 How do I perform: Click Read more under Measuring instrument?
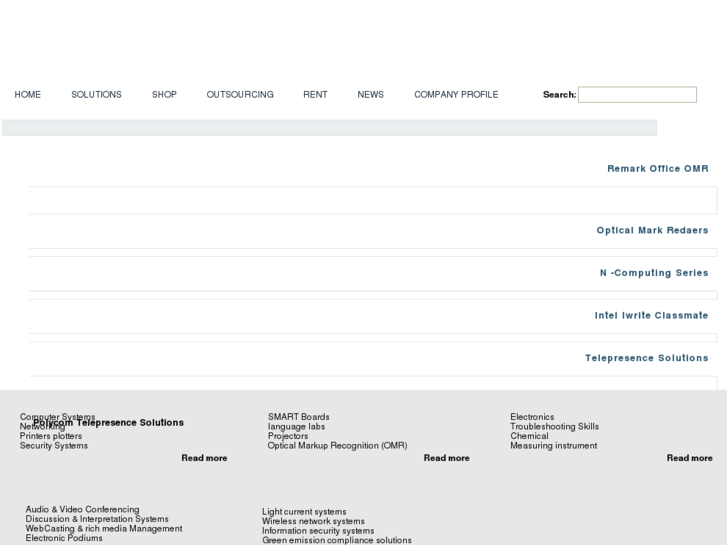[689, 458]
